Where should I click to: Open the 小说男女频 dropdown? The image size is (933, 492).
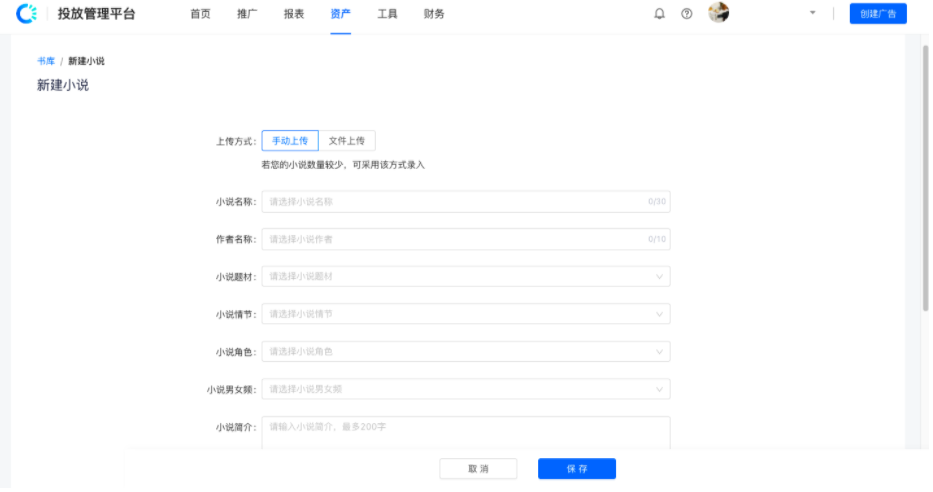point(466,389)
